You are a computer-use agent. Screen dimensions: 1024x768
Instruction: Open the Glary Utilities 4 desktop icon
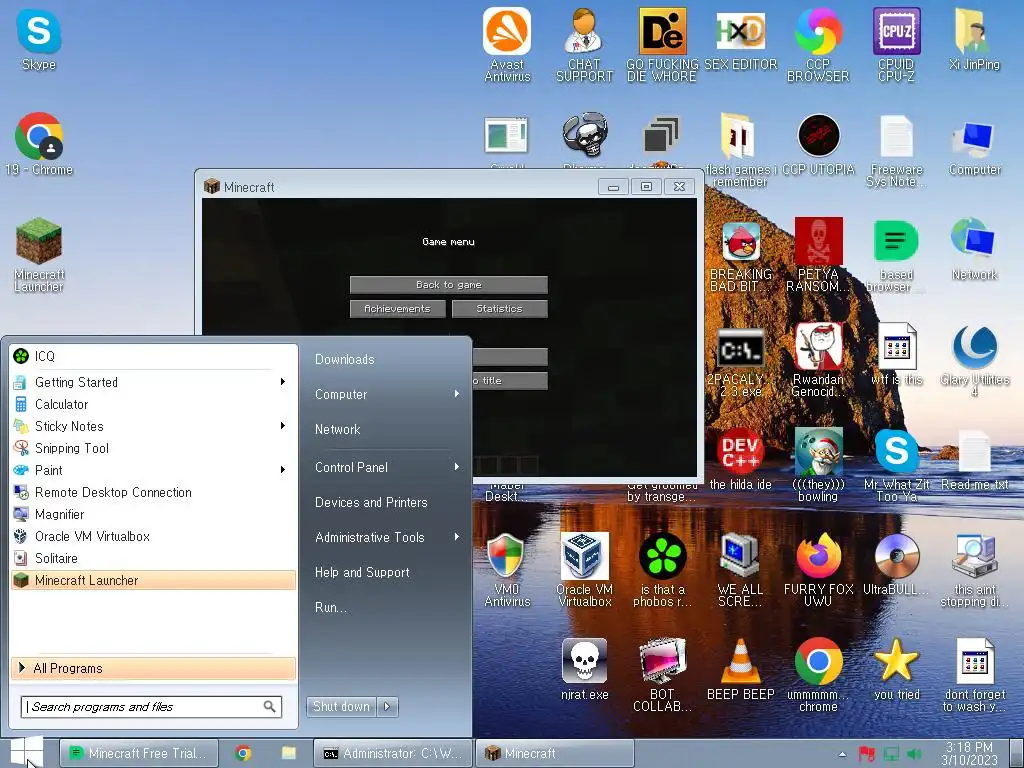click(x=974, y=360)
